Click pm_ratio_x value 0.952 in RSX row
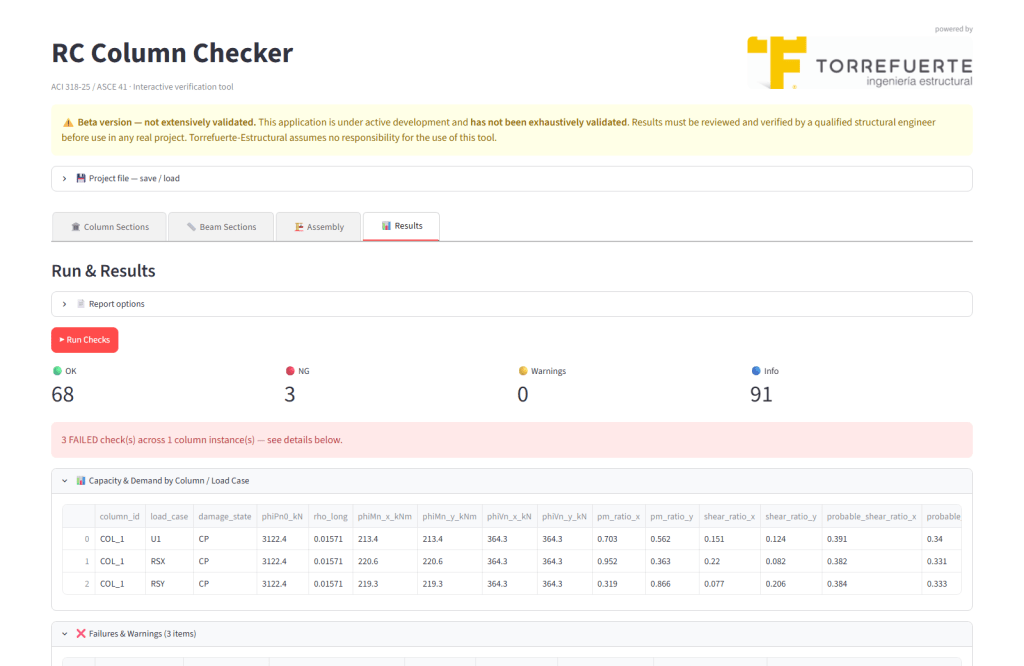The height and width of the screenshot is (666, 1024). click(618, 561)
